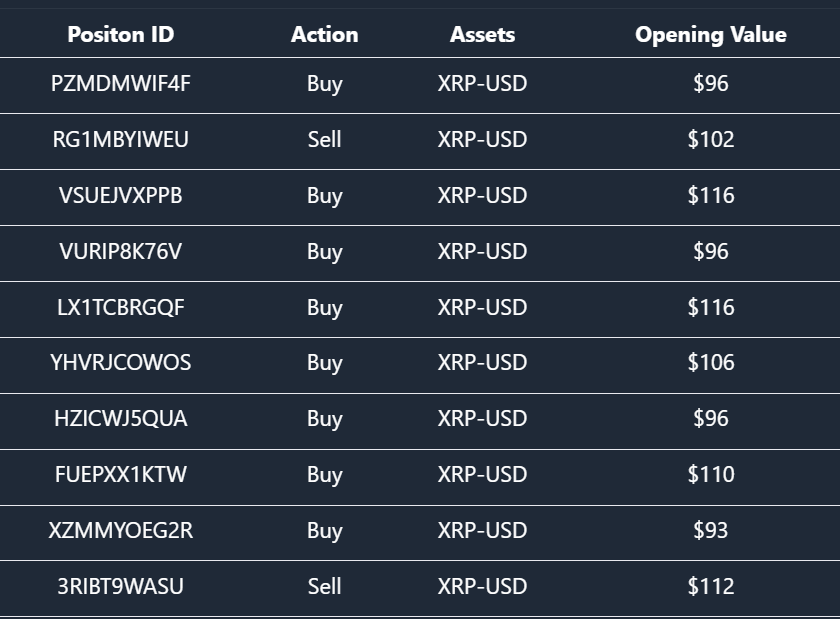Screen dimensions: 840x619
Task: Click position VURIP8K76V
Action: (x=121, y=252)
